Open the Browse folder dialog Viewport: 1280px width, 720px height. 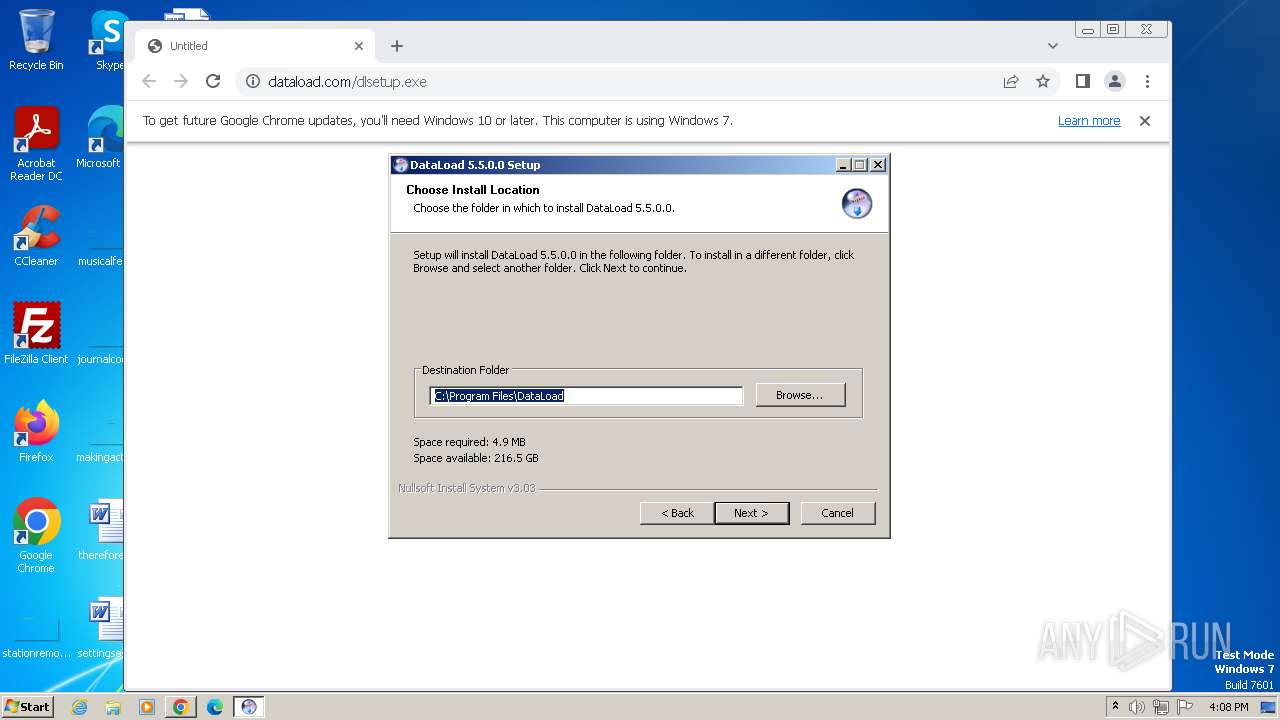[800, 395]
